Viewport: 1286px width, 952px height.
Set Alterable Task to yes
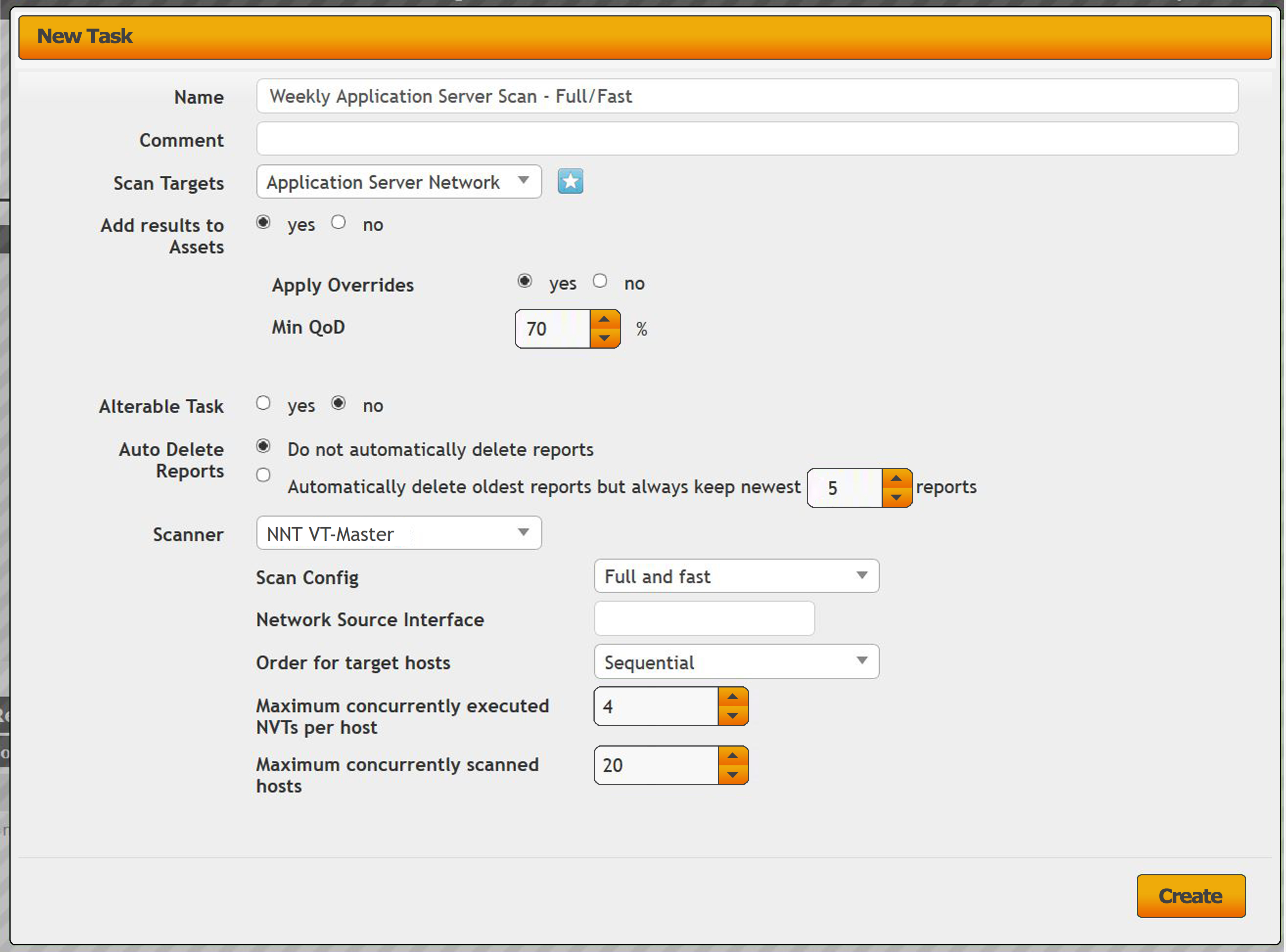coord(263,403)
